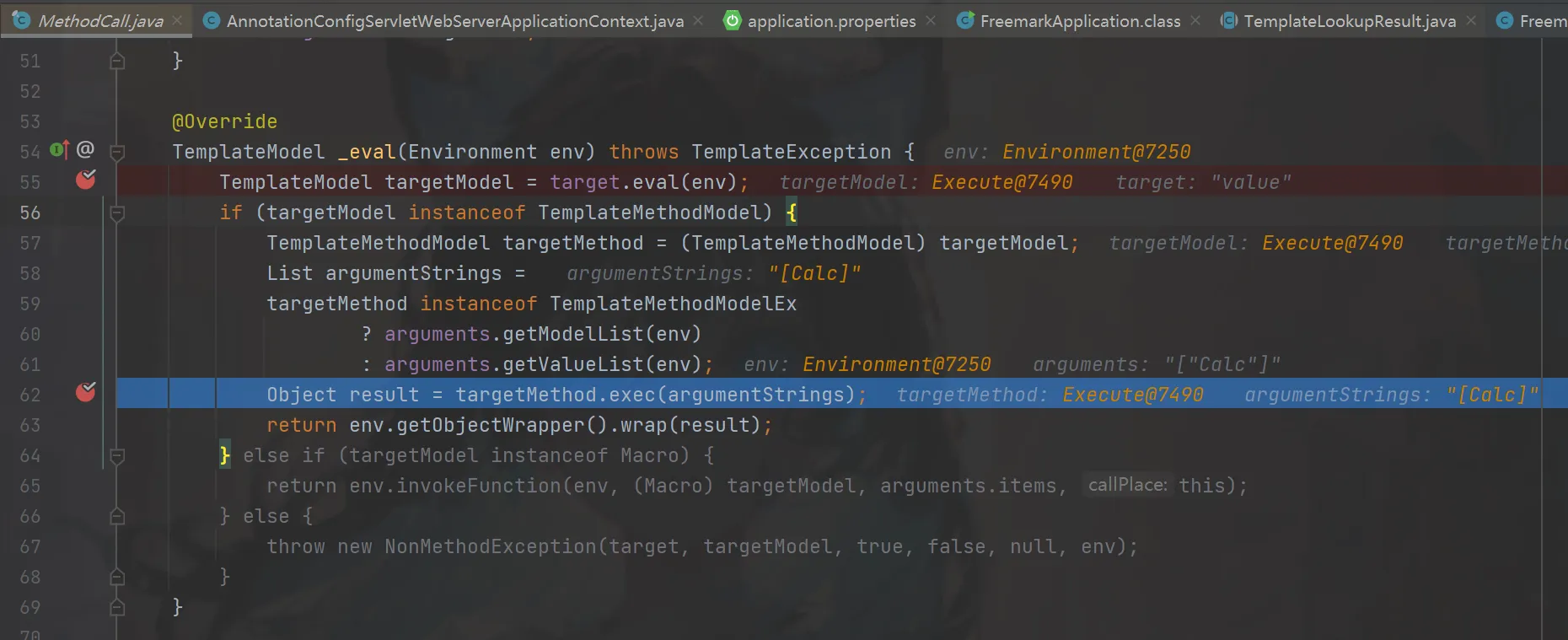
Task: Click the implements-method gutter icon on line 54
Action: click(59, 150)
